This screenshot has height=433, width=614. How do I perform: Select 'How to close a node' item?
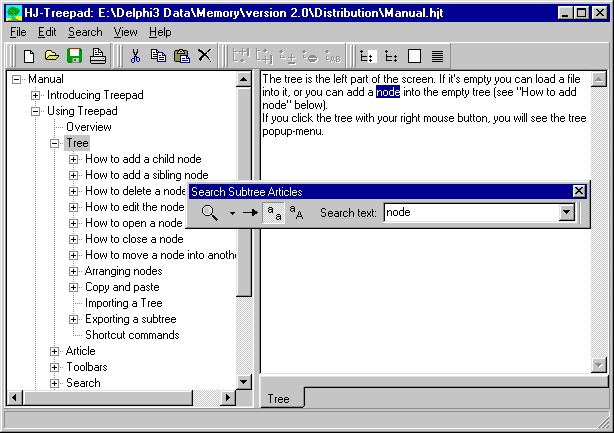coord(134,239)
